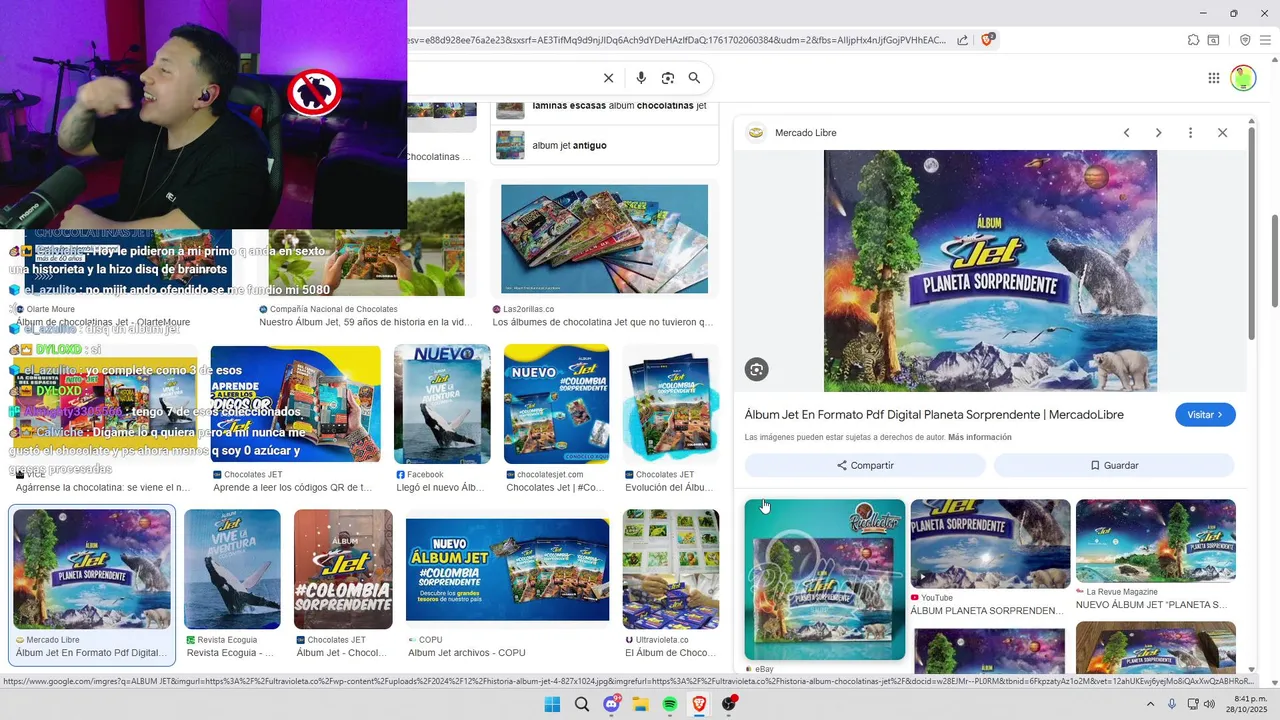Image resolution: width=1280 pixels, height=720 pixels.
Task: Click 'Nuestro Álbum Jet, 59 años' caption
Action: click(366, 322)
